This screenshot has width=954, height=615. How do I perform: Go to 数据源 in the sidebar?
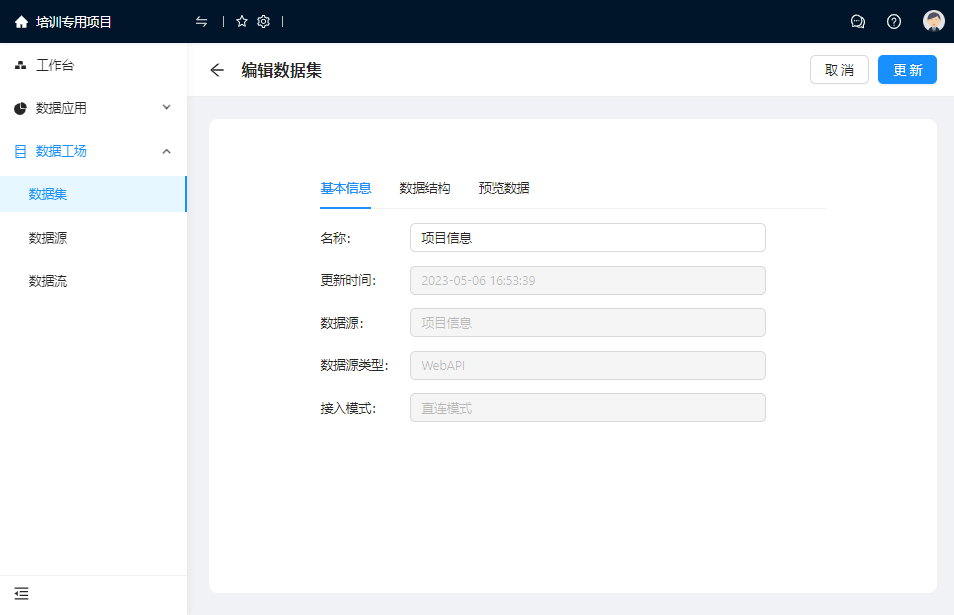48,238
